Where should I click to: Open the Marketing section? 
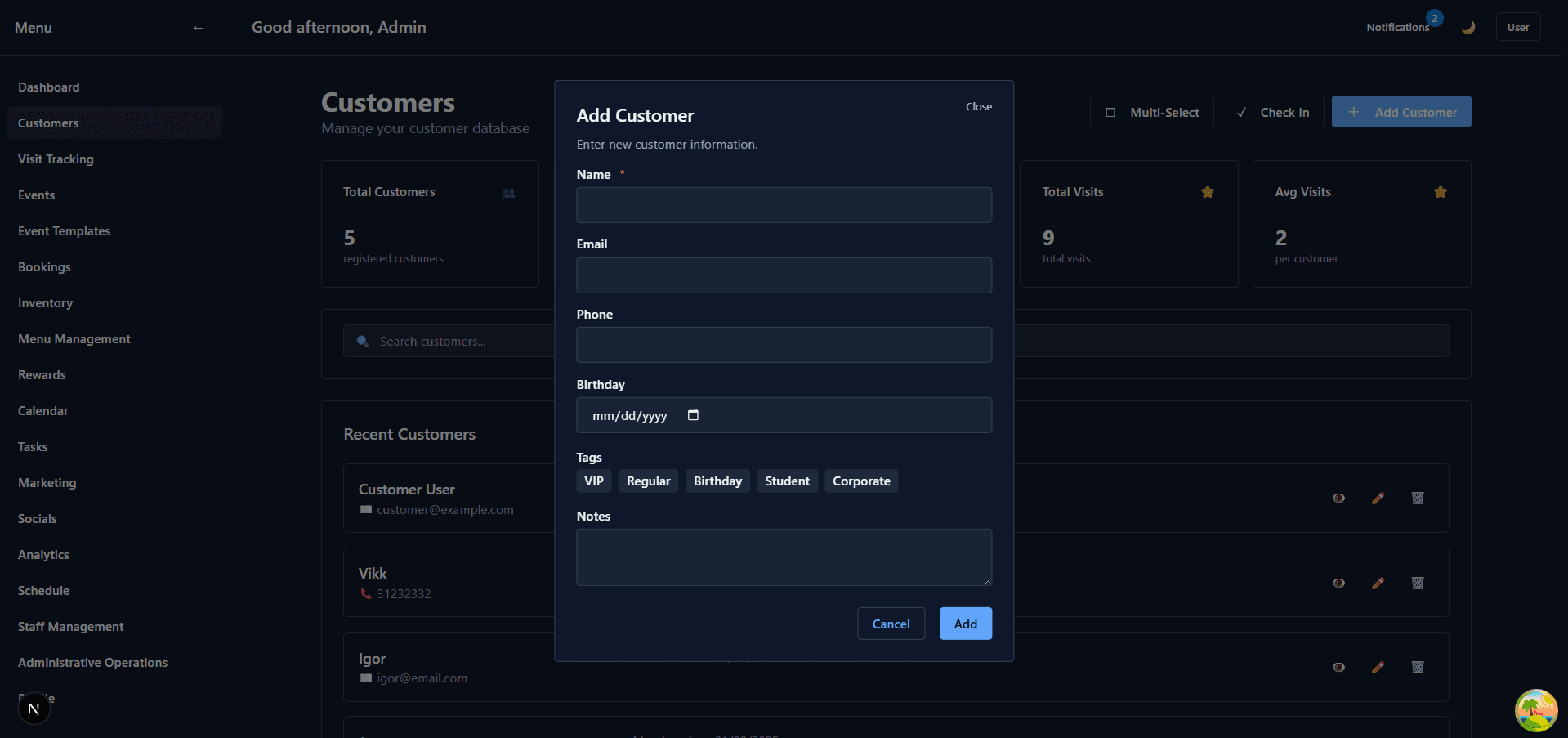click(114, 483)
